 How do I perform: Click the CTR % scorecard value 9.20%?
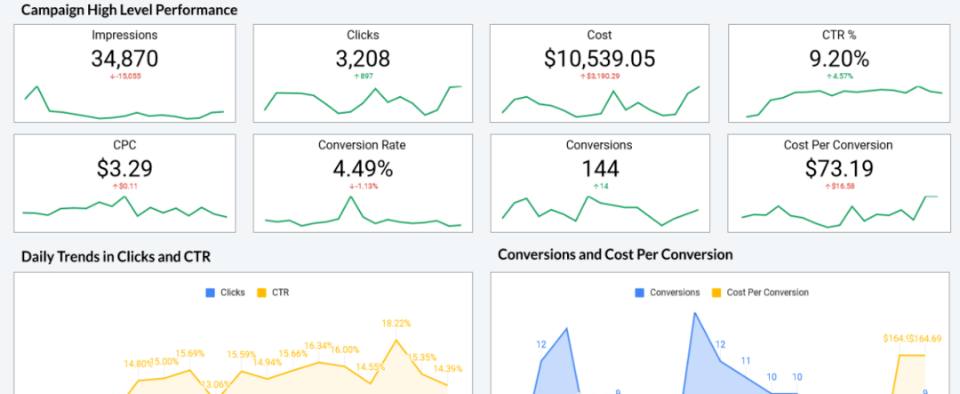point(838,59)
